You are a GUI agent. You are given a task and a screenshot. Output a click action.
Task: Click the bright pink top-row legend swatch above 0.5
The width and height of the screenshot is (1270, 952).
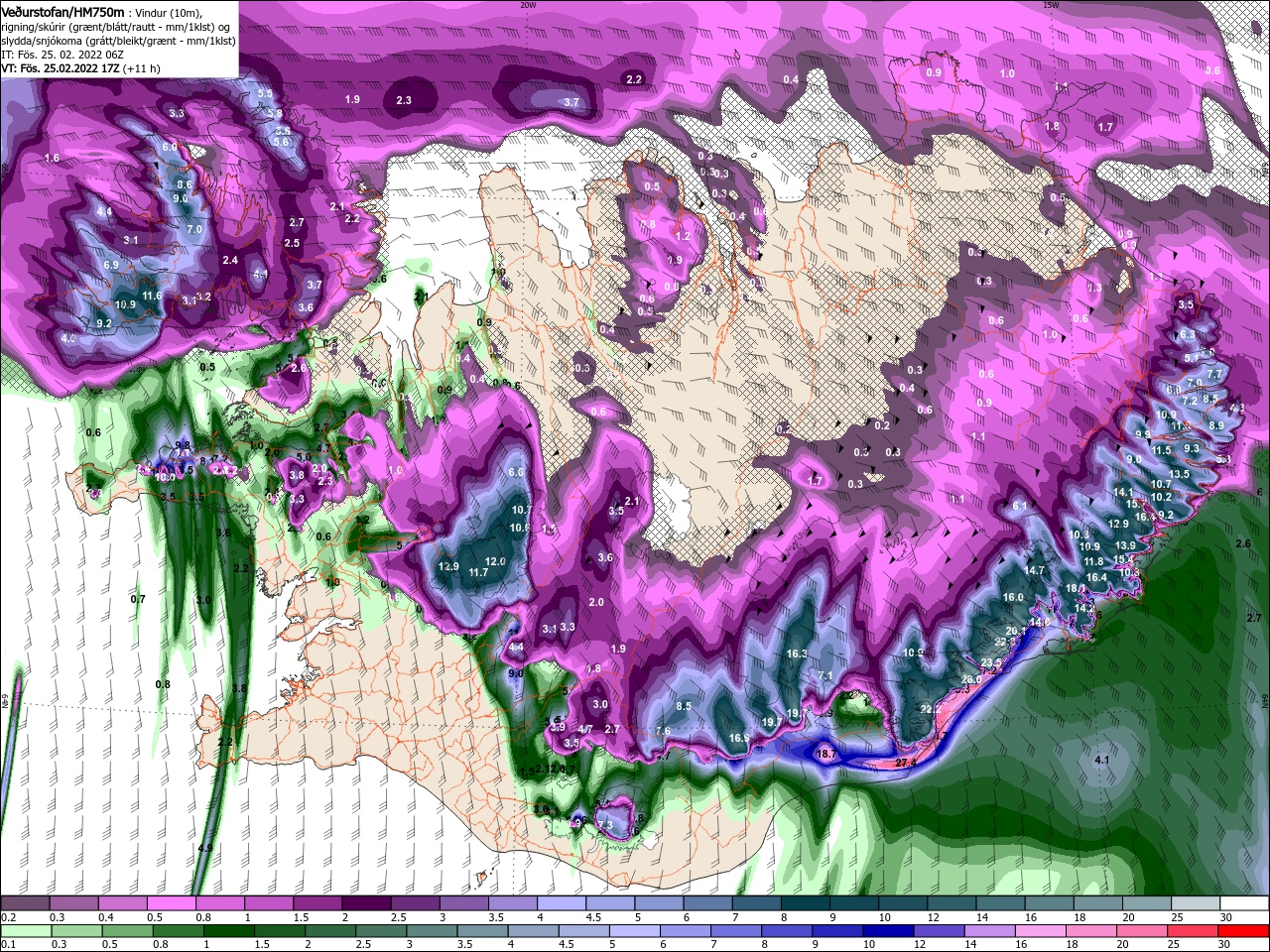point(171,902)
